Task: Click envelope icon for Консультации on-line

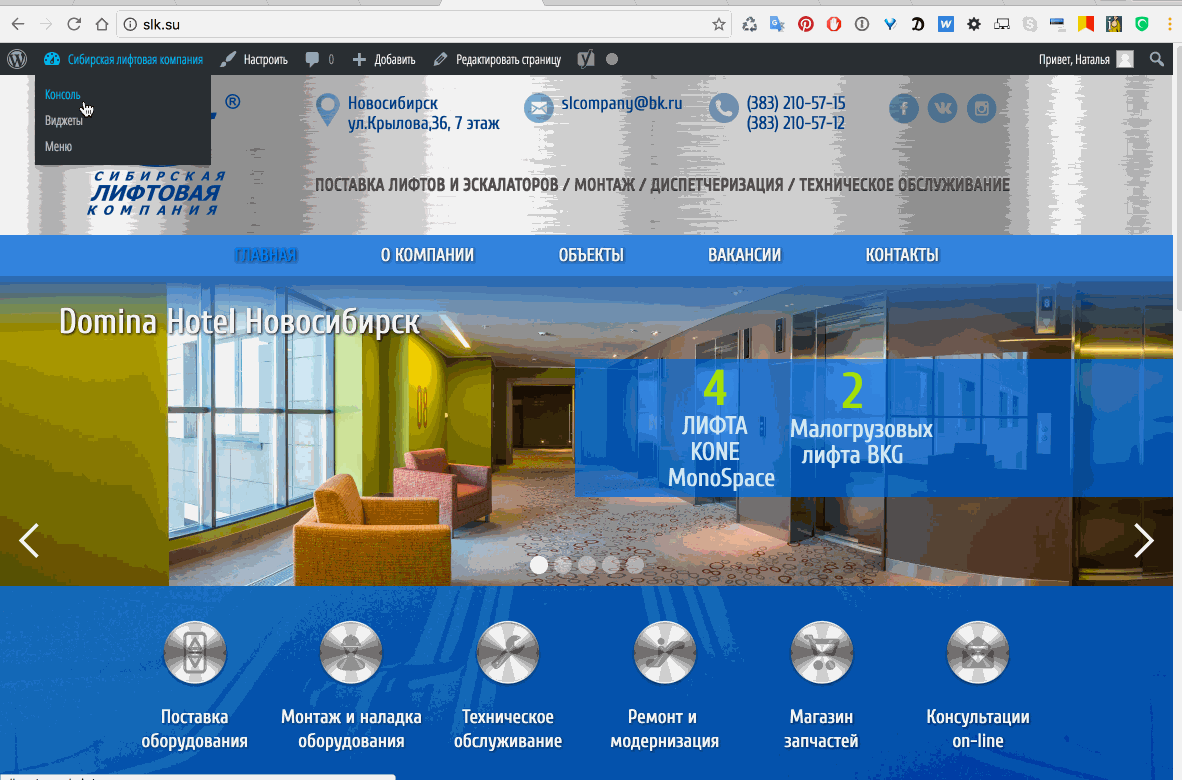Action: click(978, 653)
